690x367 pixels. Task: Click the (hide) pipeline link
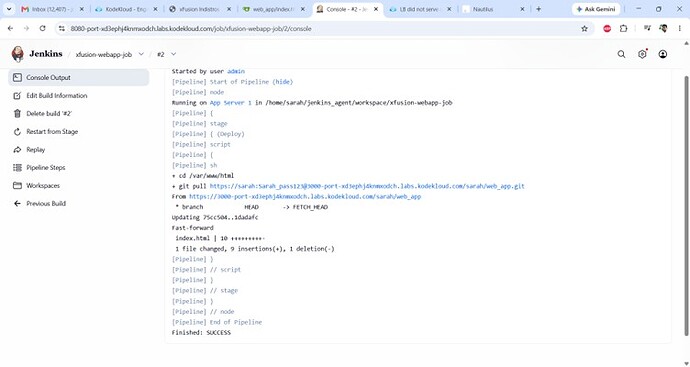coord(282,82)
